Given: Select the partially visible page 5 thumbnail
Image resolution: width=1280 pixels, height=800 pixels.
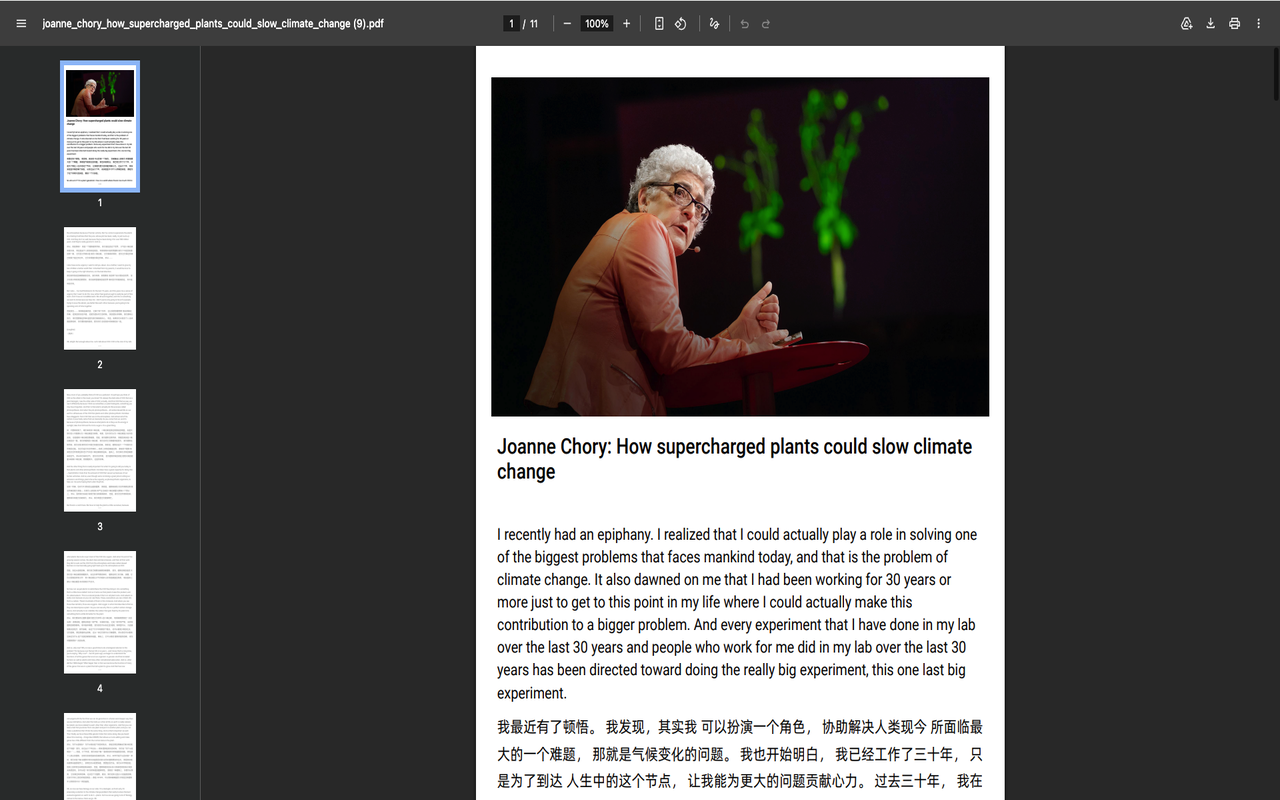Looking at the screenshot, I should click(x=100, y=756).
